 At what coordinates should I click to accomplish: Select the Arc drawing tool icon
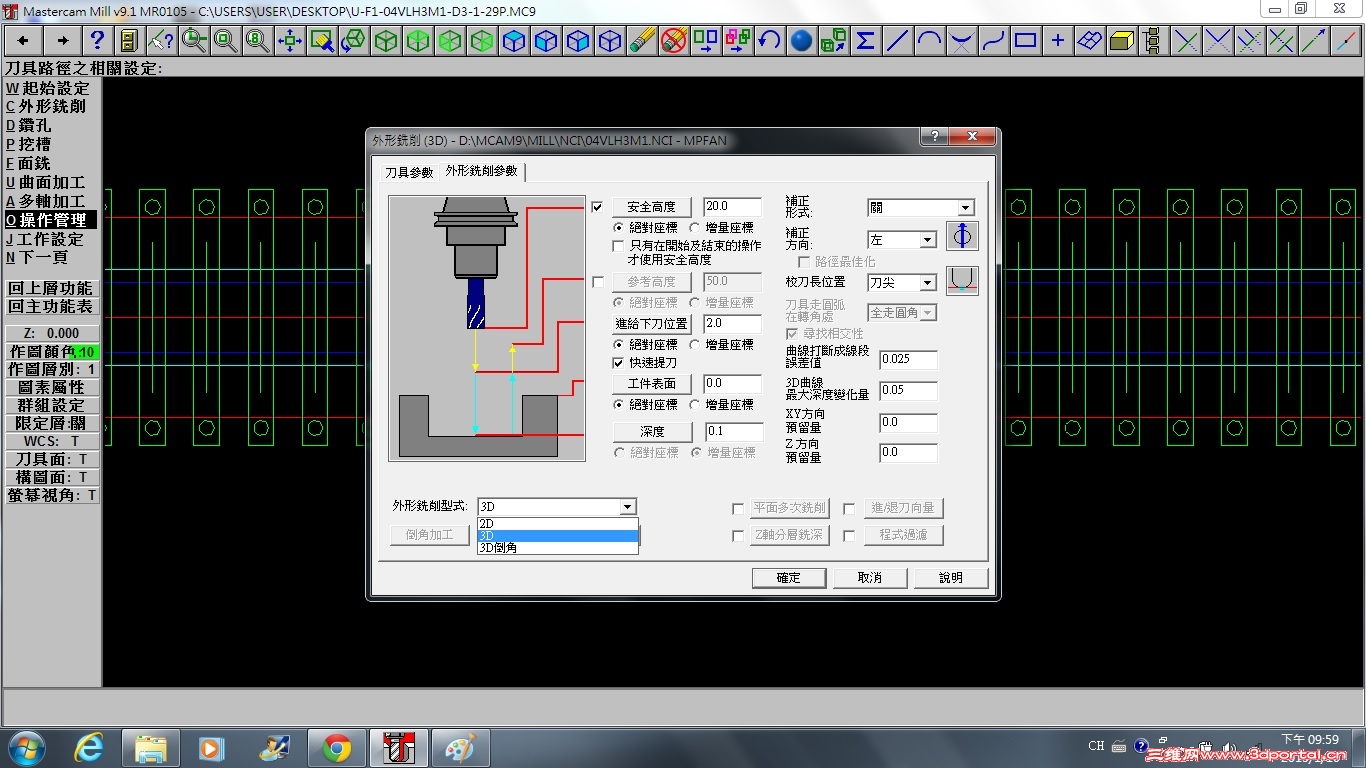tap(930, 41)
